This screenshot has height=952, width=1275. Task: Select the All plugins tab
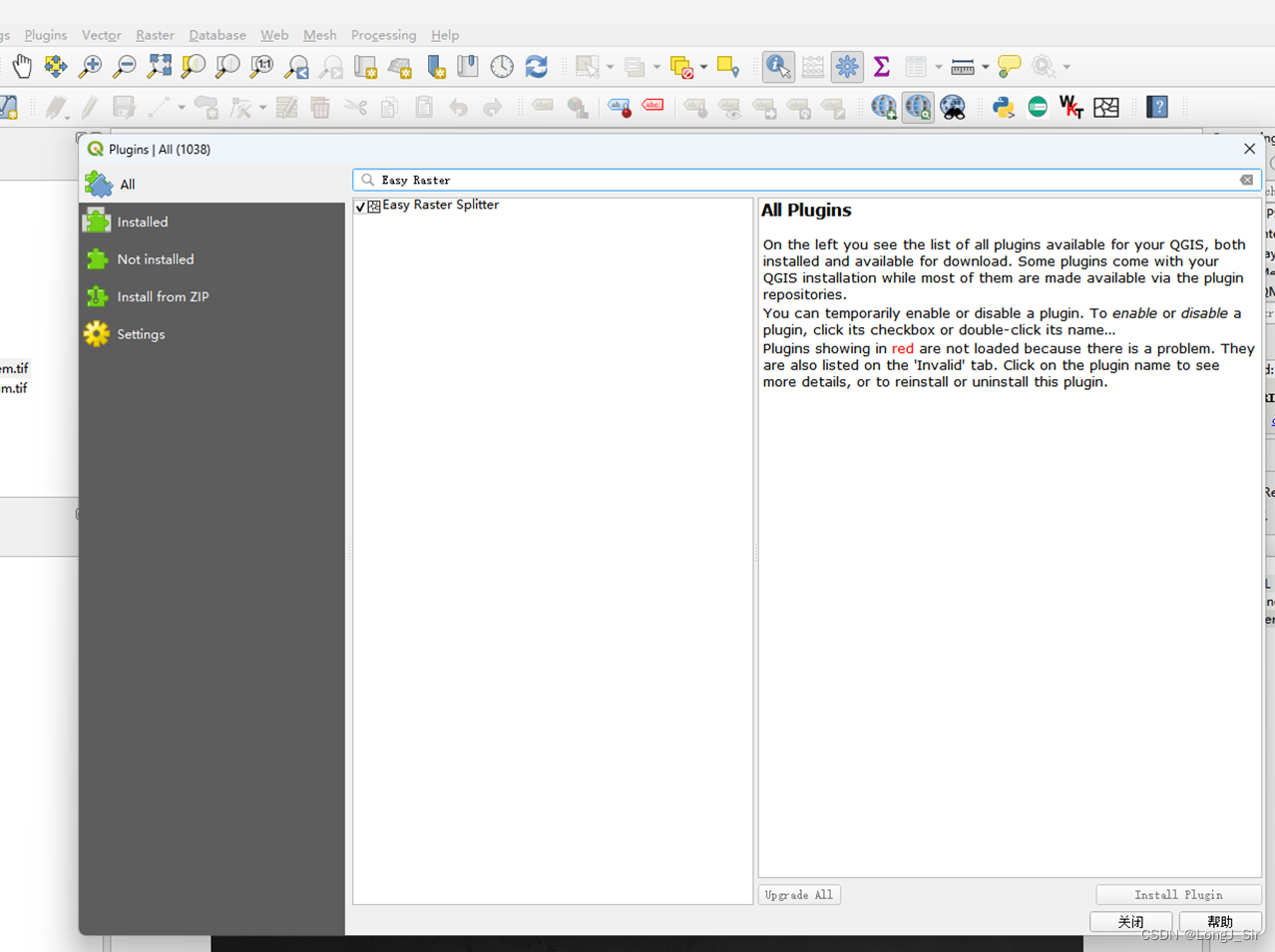[x=212, y=185]
